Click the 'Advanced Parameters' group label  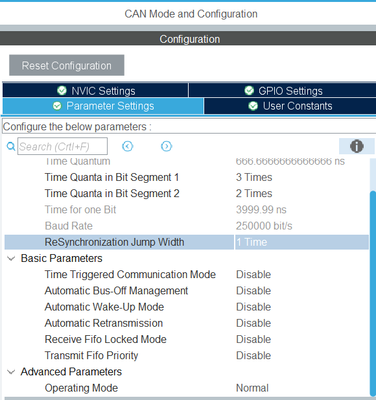pyautogui.click(x=71, y=372)
